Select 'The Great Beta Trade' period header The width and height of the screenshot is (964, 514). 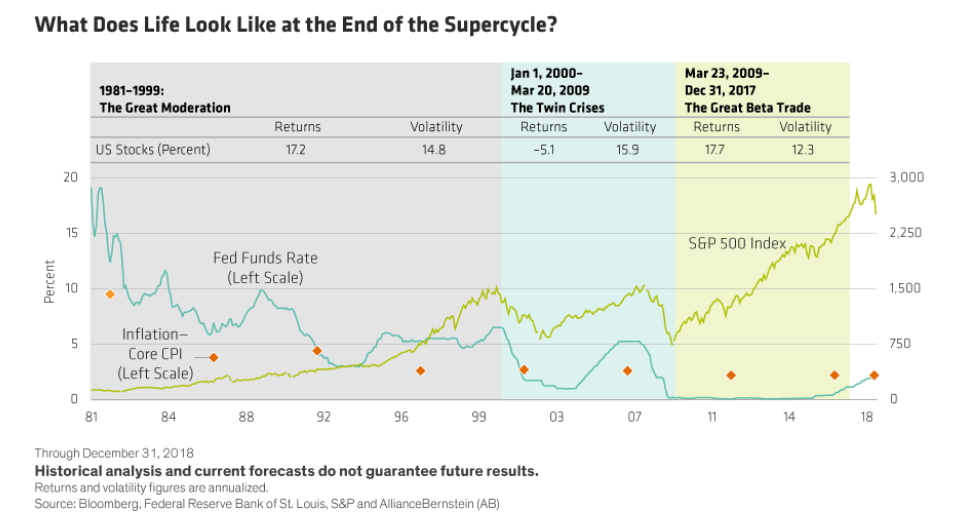tap(747, 107)
